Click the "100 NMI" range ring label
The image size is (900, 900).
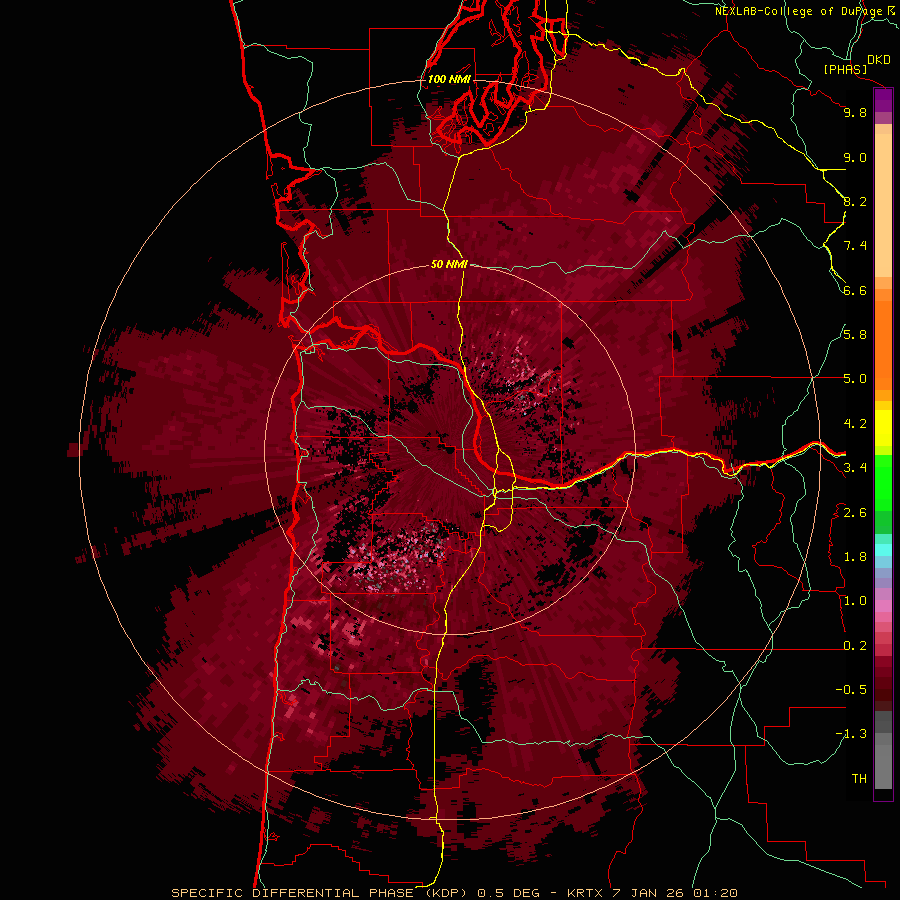tap(449, 79)
